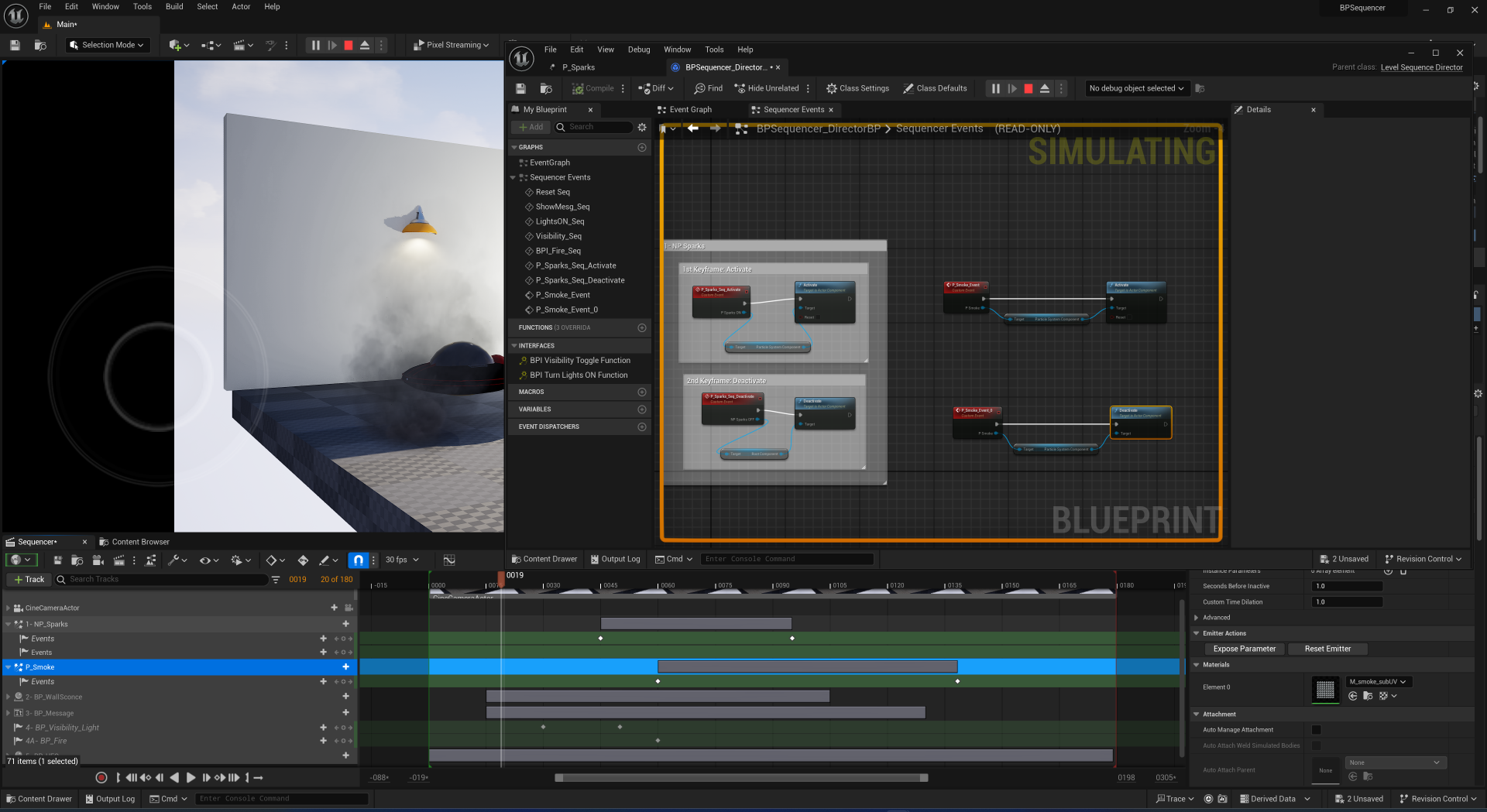Image resolution: width=1487 pixels, height=812 pixels.
Task: Click the Sequencer render movie clapperboard icon
Action: pos(118,560)
